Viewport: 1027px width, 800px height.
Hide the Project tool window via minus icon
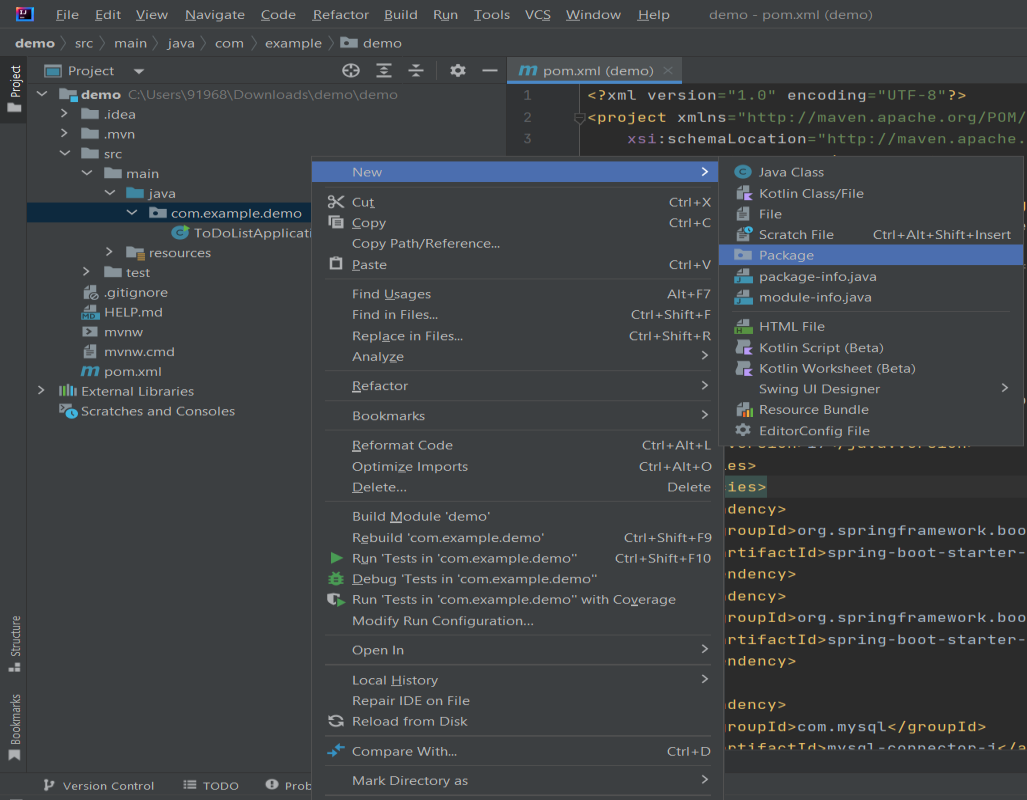[490, 71]
